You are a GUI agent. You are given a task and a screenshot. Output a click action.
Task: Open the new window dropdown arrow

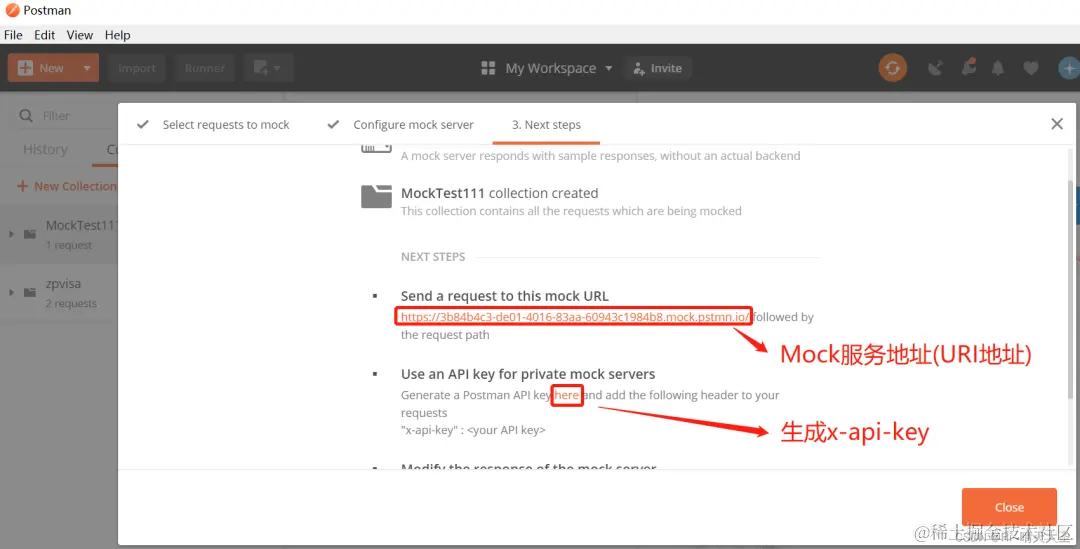[x=277, y=68]
